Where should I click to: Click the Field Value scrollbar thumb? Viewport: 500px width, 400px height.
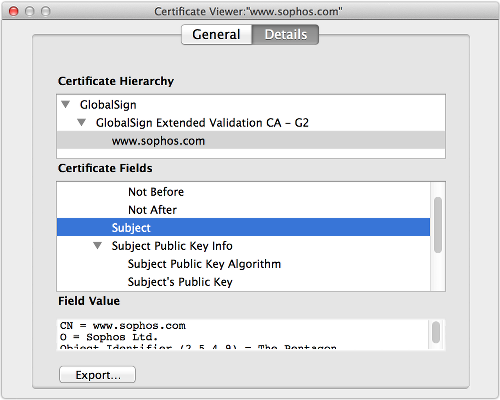[x=436, y=332]
